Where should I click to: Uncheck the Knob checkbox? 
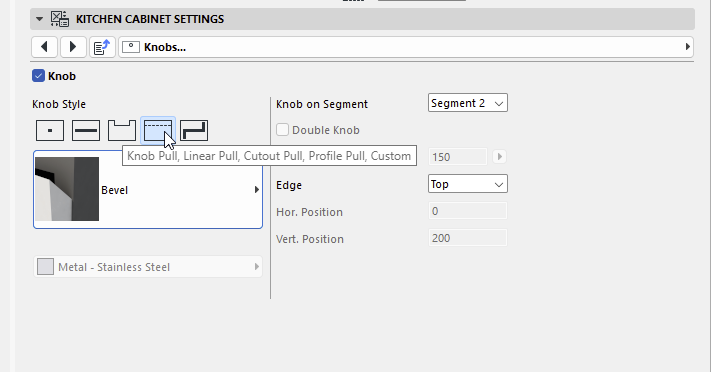[39, 76]
